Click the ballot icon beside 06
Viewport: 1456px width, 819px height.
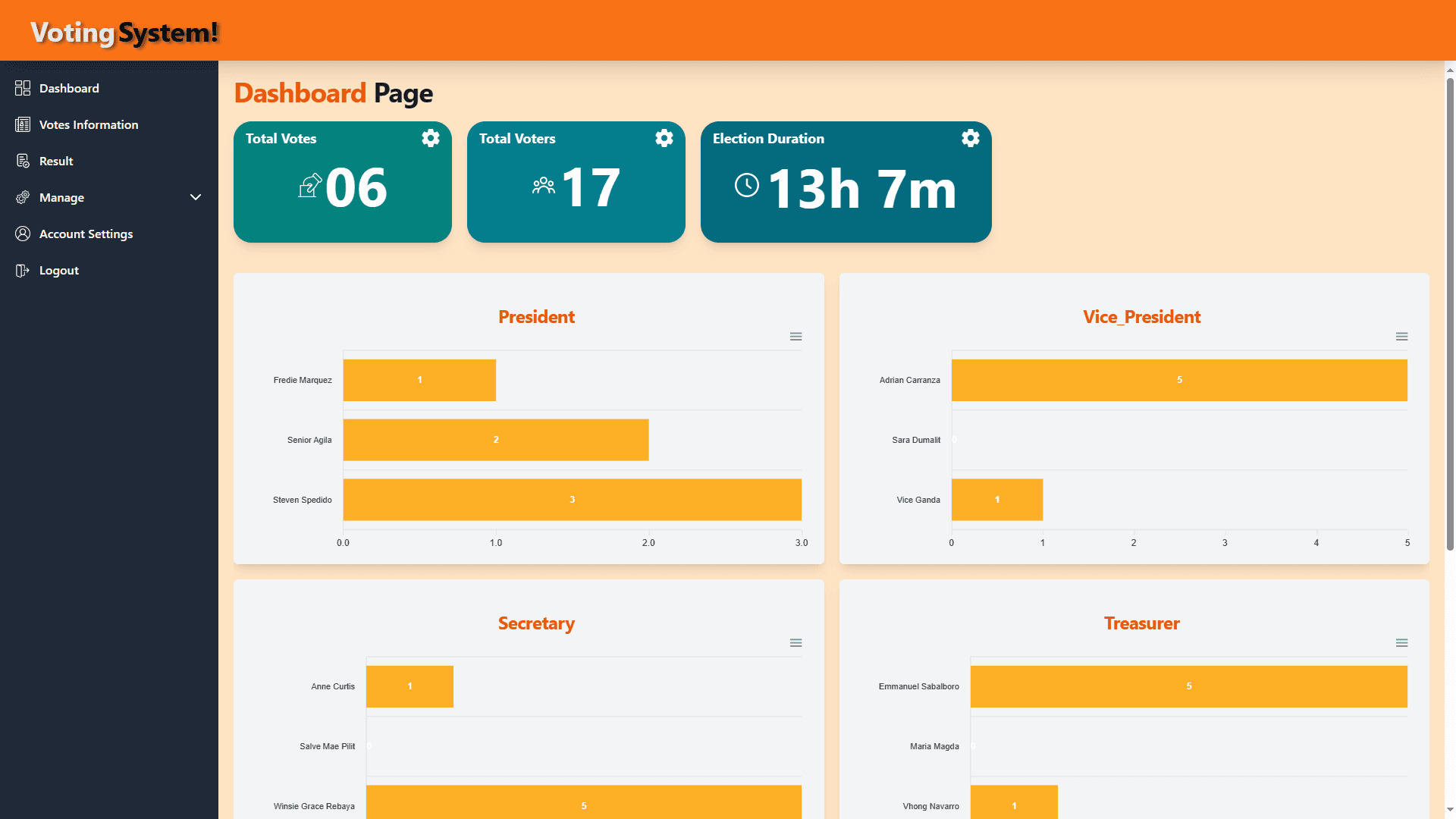tap(309, 186)
